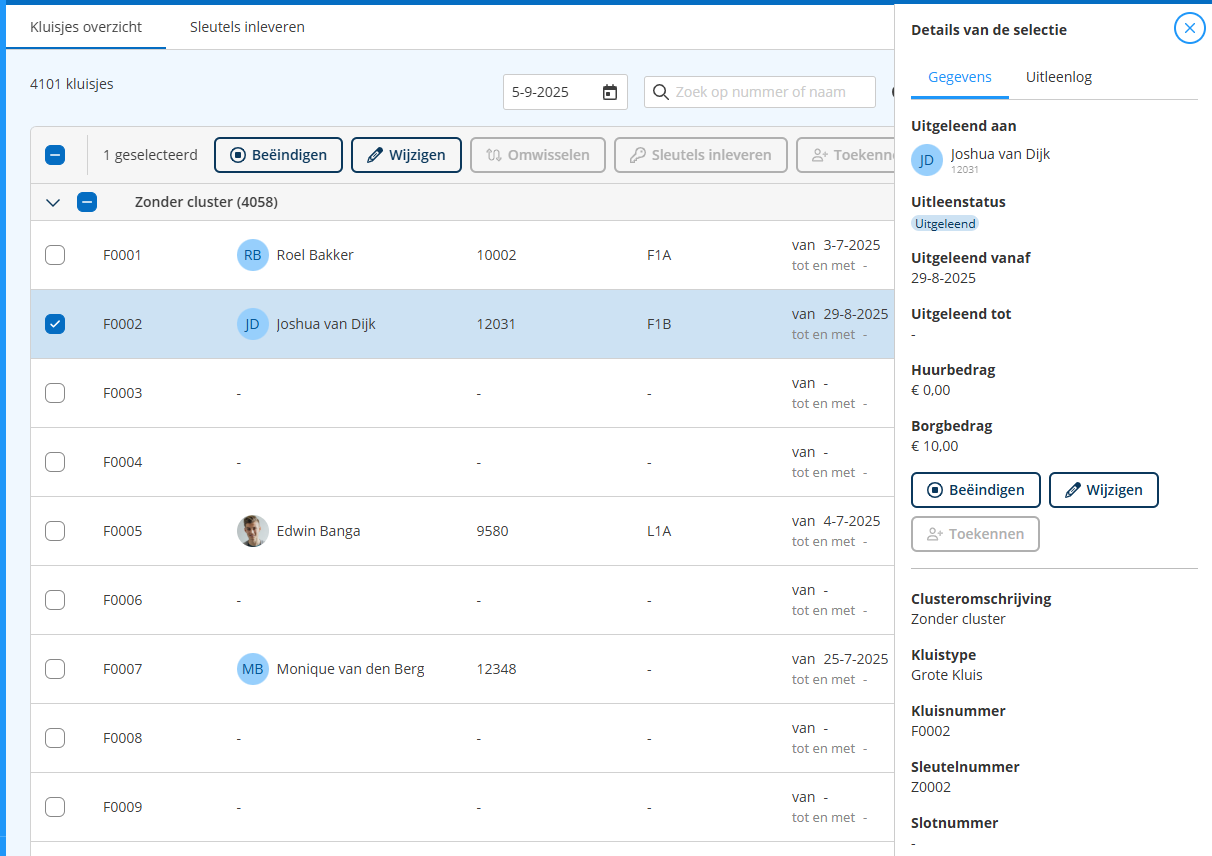Click Roel Bakker's RB avatar

(x=253, y=255)
